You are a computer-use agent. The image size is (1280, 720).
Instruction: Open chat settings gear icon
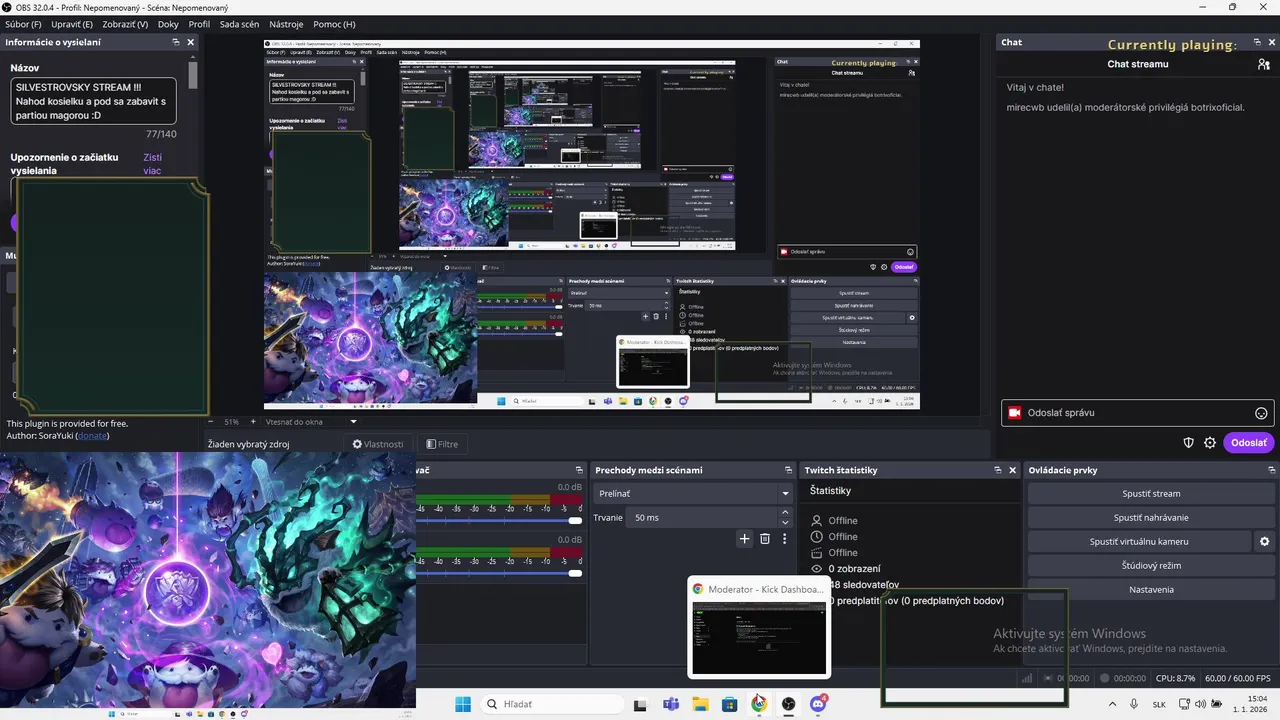coord(1210,443)
